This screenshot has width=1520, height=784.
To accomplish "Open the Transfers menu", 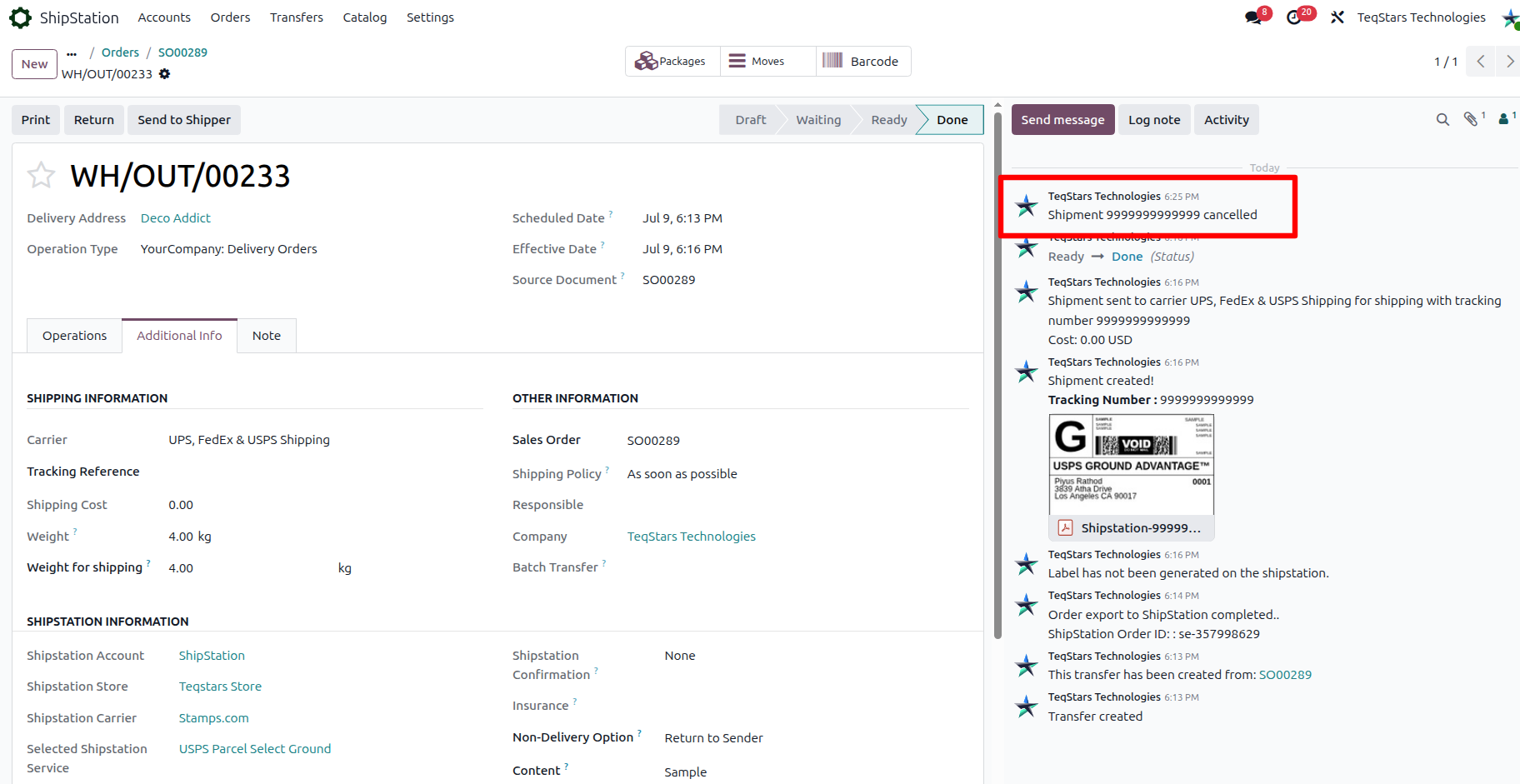I will [297, 17].
